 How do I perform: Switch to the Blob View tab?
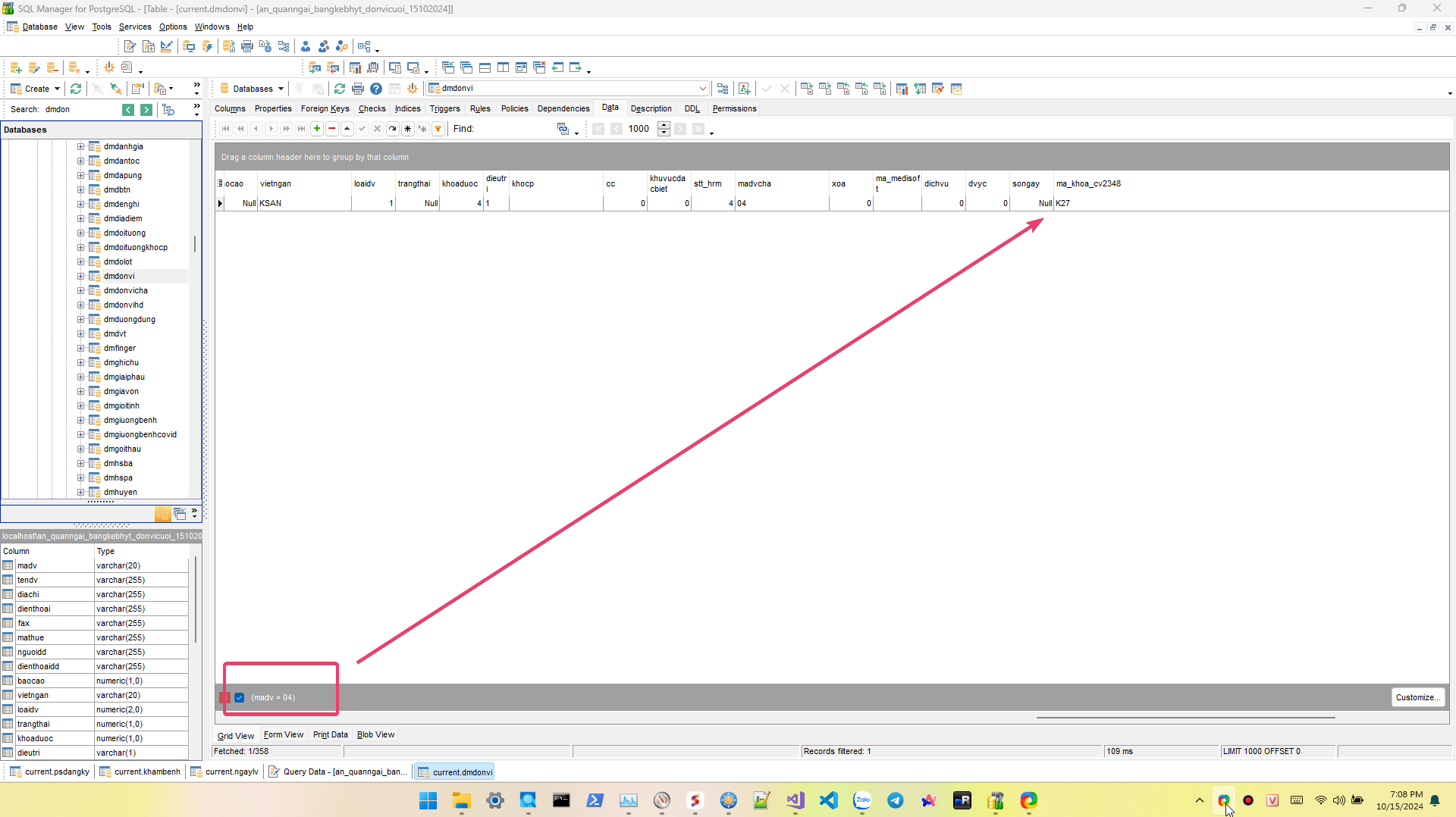click(375, 734)
